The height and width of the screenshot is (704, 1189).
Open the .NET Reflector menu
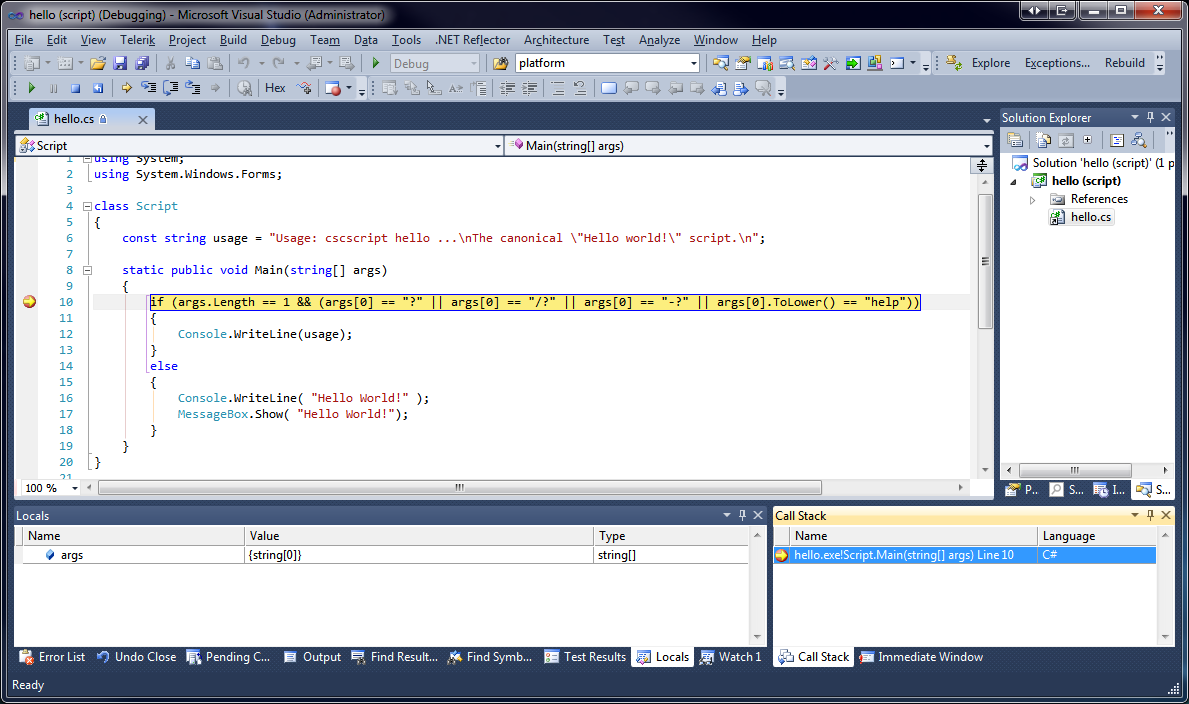pos(472,39)
